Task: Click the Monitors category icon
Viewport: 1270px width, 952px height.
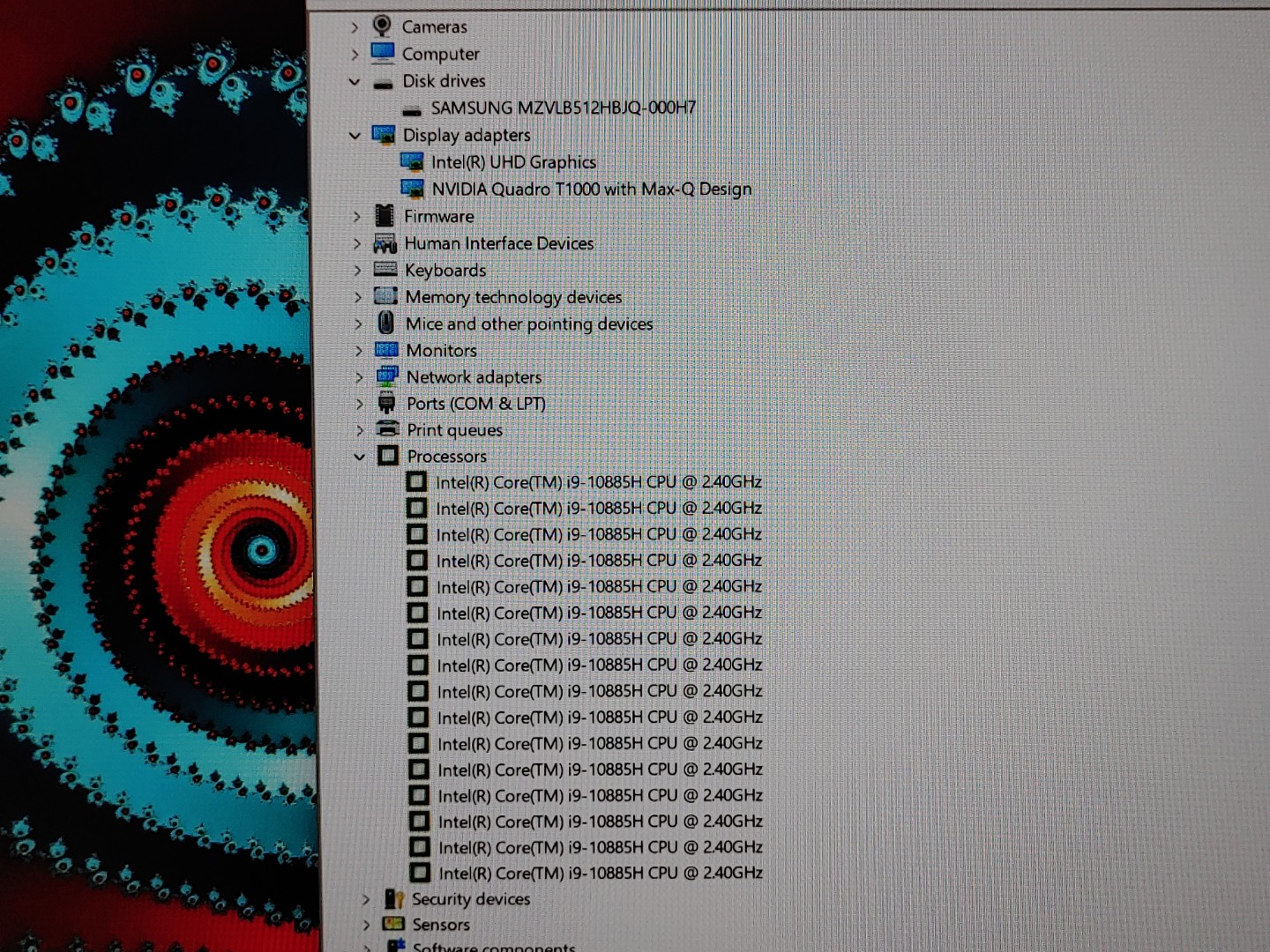Action: (x=386, y=350)
